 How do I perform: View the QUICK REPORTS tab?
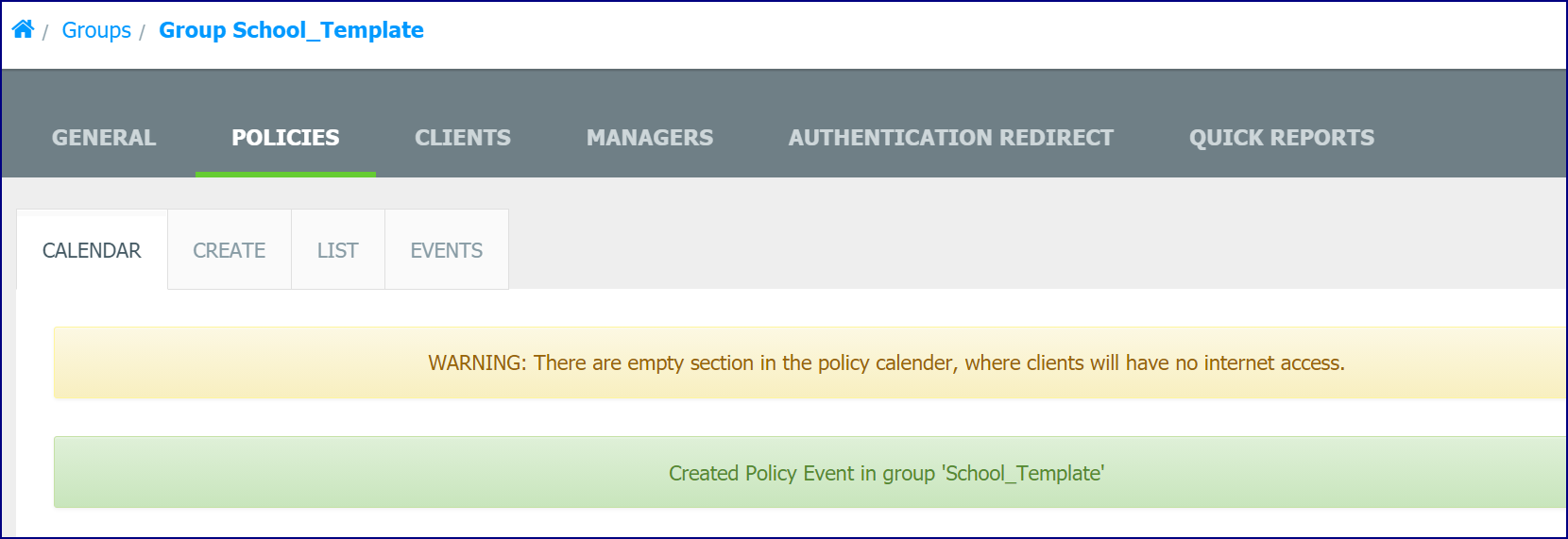[1282, 138]
